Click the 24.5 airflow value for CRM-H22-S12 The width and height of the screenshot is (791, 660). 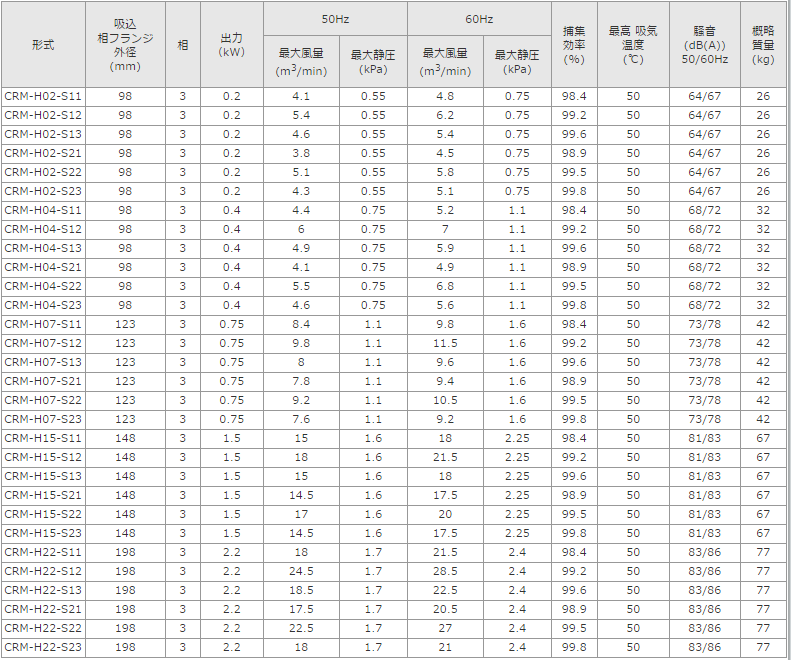pos(301,571)
